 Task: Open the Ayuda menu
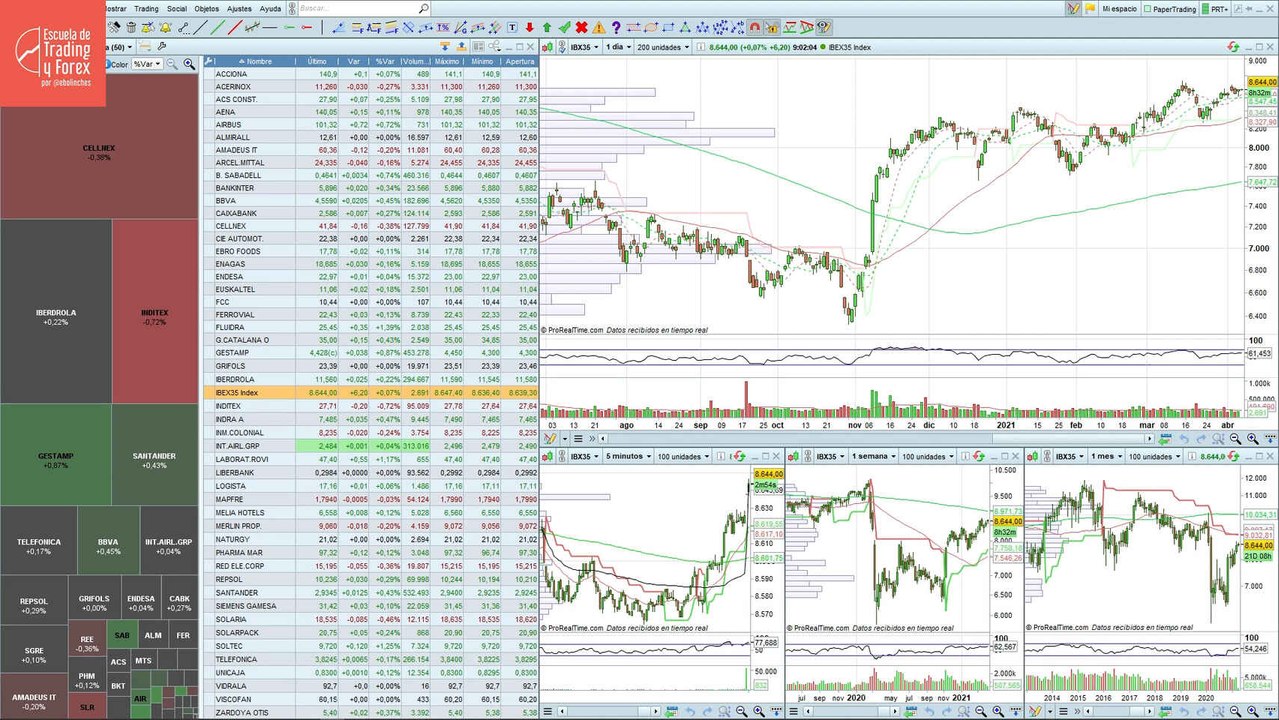[270, 8]
